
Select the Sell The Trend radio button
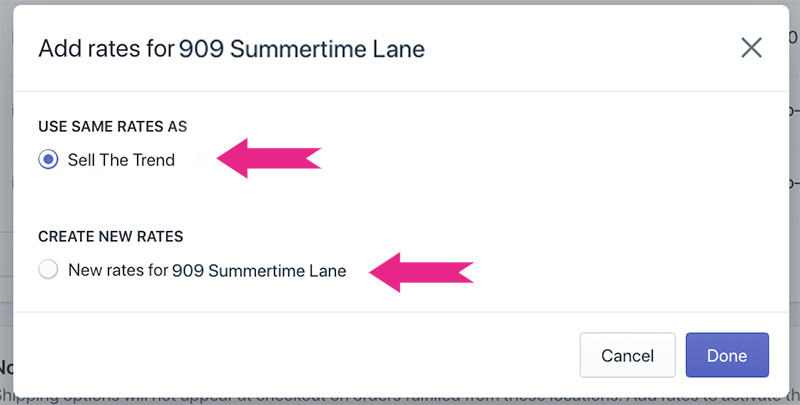(48, 160)
